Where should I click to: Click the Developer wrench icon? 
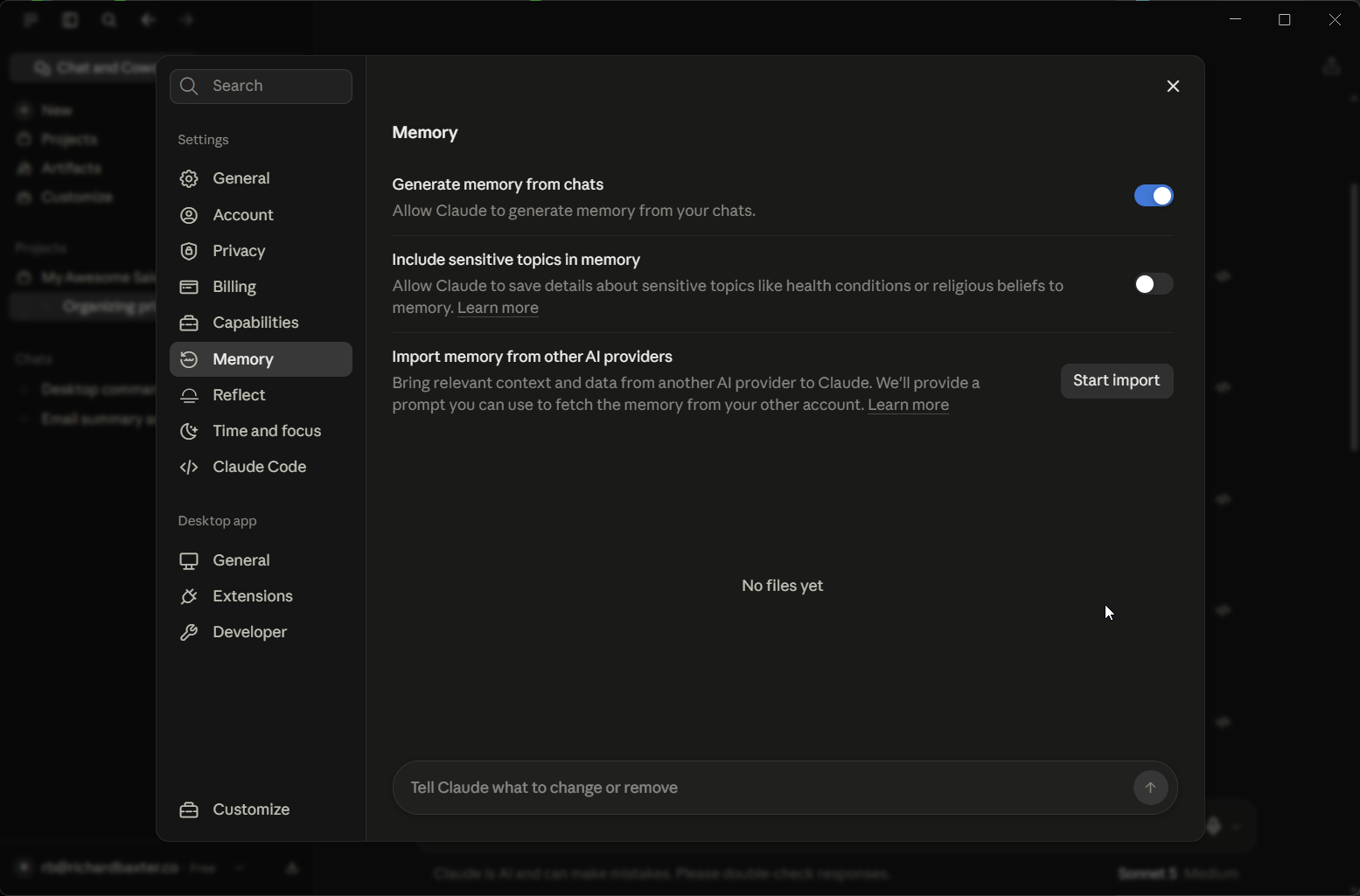click(x=189, y=632)
